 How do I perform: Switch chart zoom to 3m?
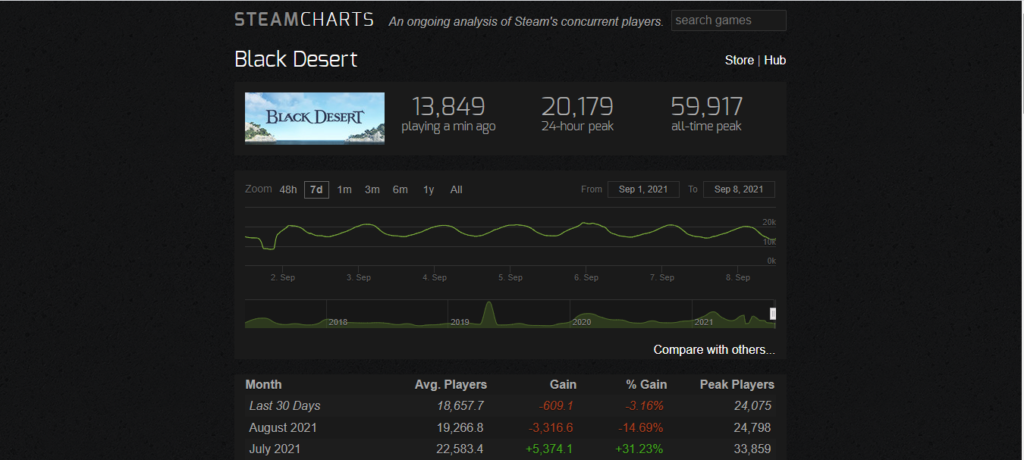click(372, 190)
